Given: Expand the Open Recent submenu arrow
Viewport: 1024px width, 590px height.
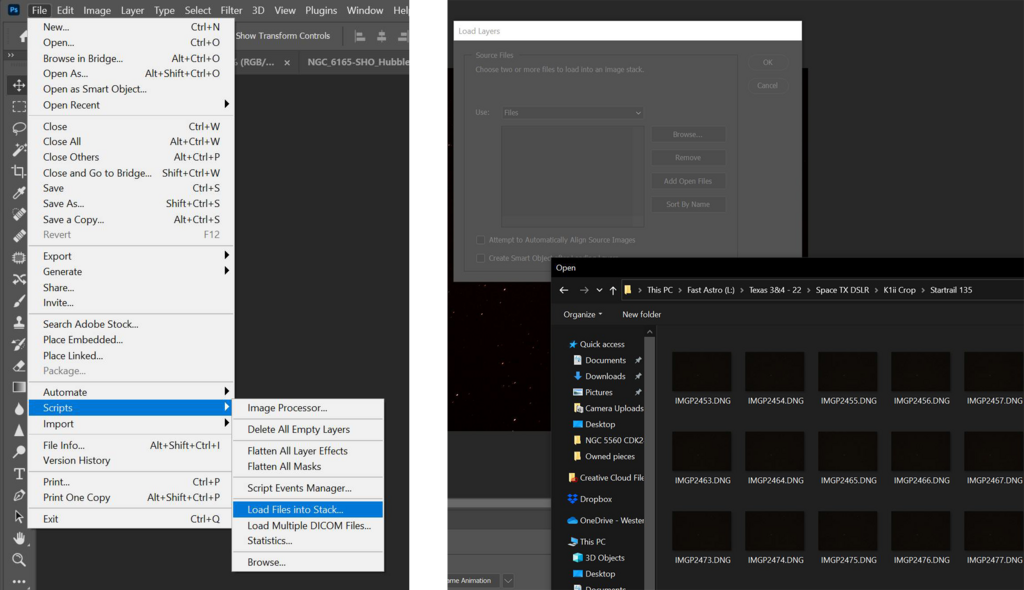Looking at the screenshot, I should tap(227, 104).
